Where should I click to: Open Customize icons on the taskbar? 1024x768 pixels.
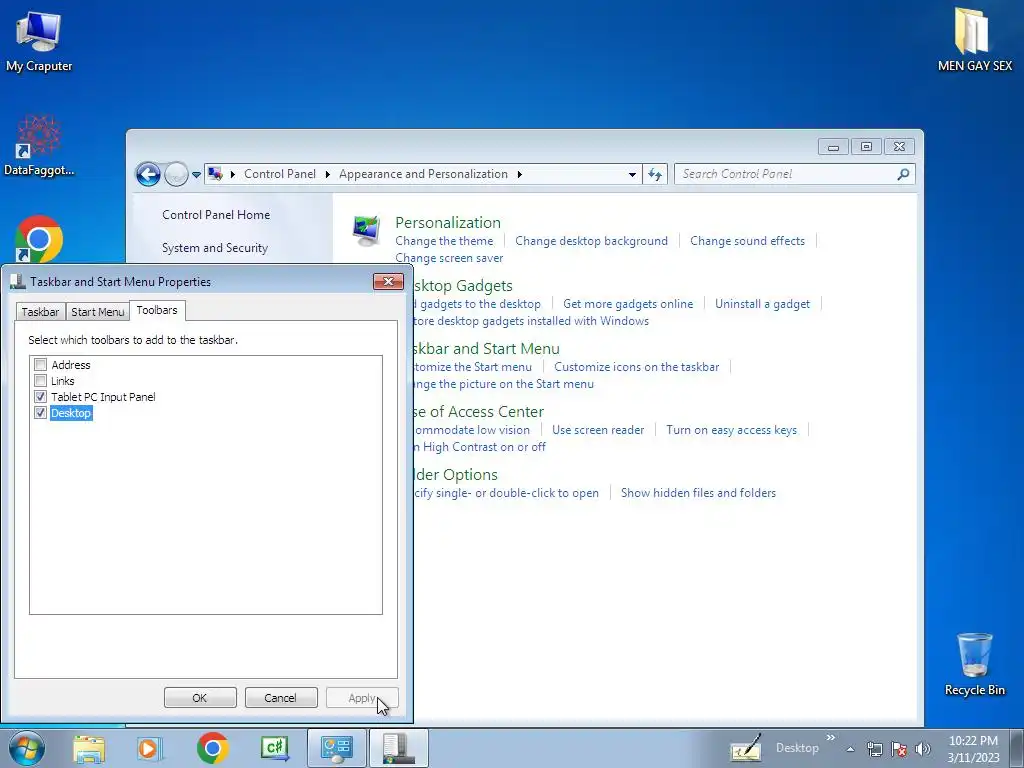point(637,367)
